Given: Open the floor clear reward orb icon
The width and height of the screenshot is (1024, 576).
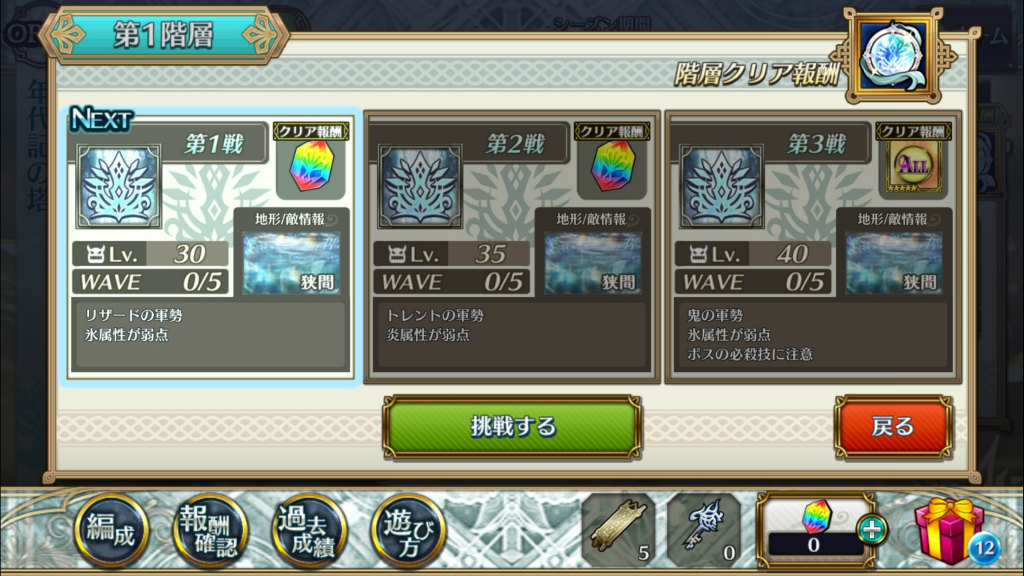Looking at the screenshot, I should (893, 56).
